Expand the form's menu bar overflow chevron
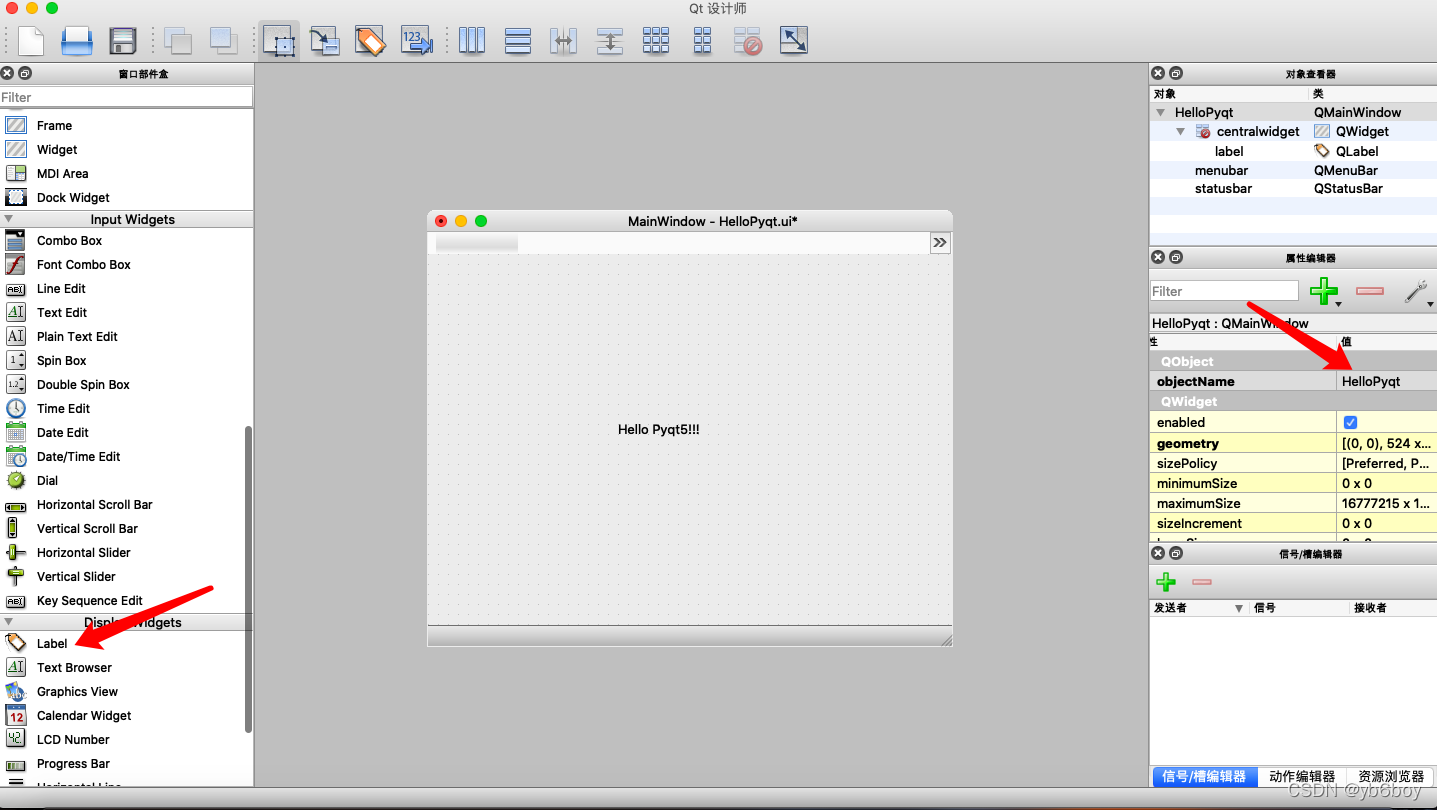The width and height of the screenshot is (1437, 810). click(940, 243)
